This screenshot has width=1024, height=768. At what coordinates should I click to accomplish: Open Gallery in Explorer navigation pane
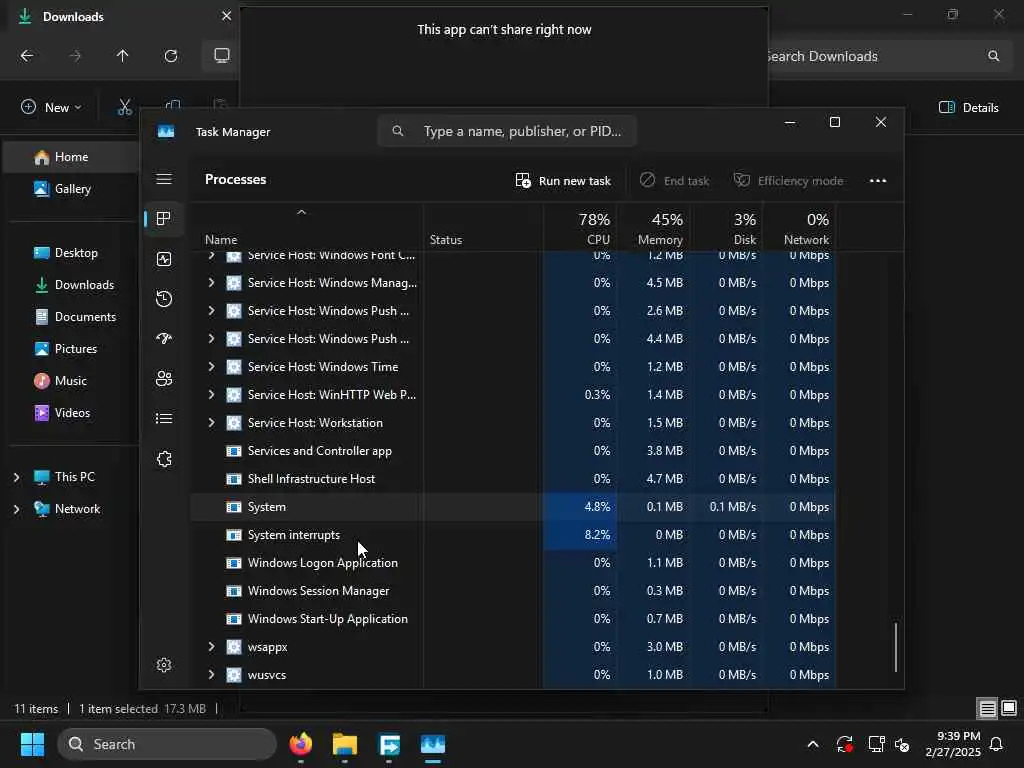[x=71, y=189]
